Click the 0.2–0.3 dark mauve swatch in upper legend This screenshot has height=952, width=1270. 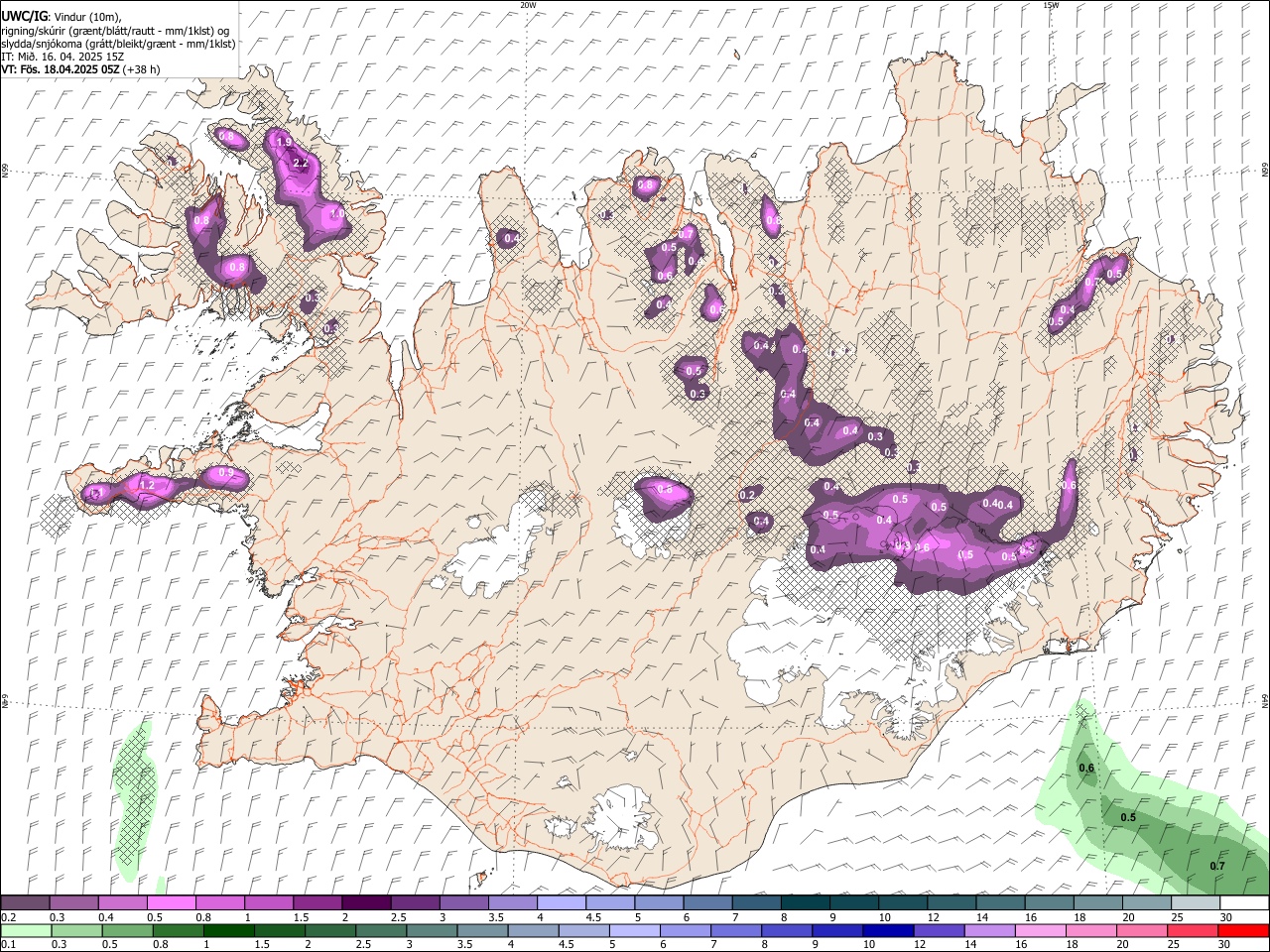pyautogui.click(x=25, y=903)
